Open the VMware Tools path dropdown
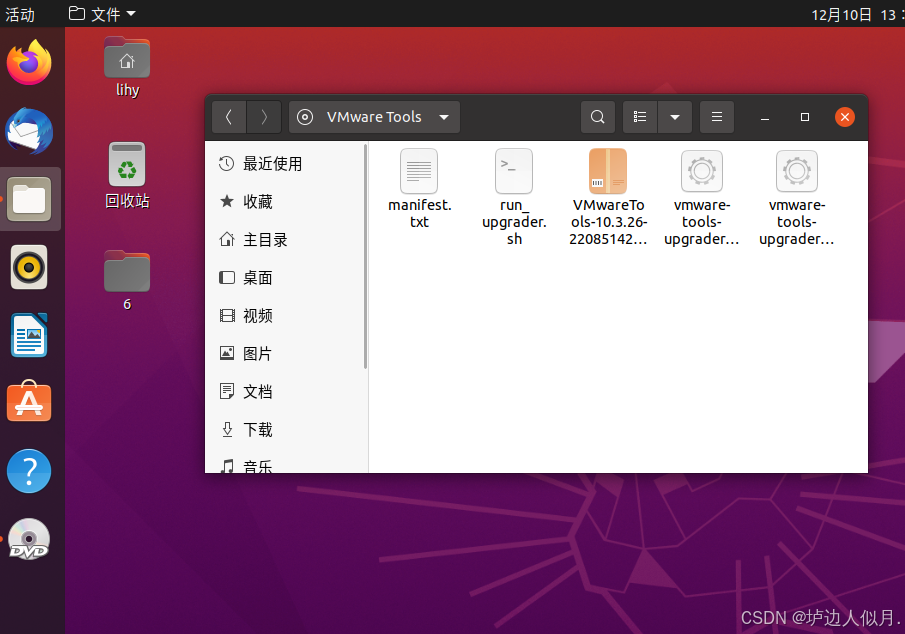905x634 pixels. (x=375, y=117)
